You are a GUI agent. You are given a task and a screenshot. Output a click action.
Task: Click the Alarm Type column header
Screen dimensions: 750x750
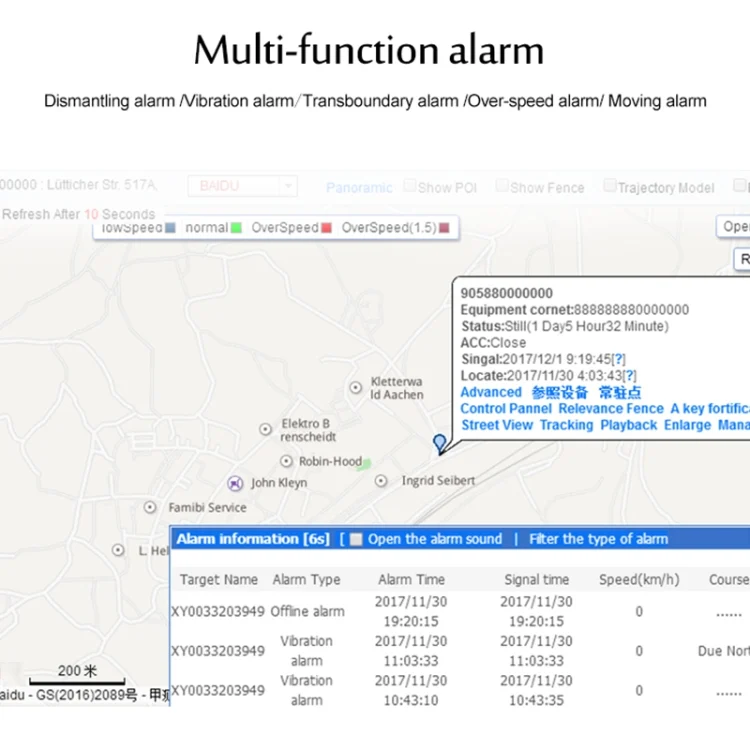pyautogui.click(x=306, y=579)
